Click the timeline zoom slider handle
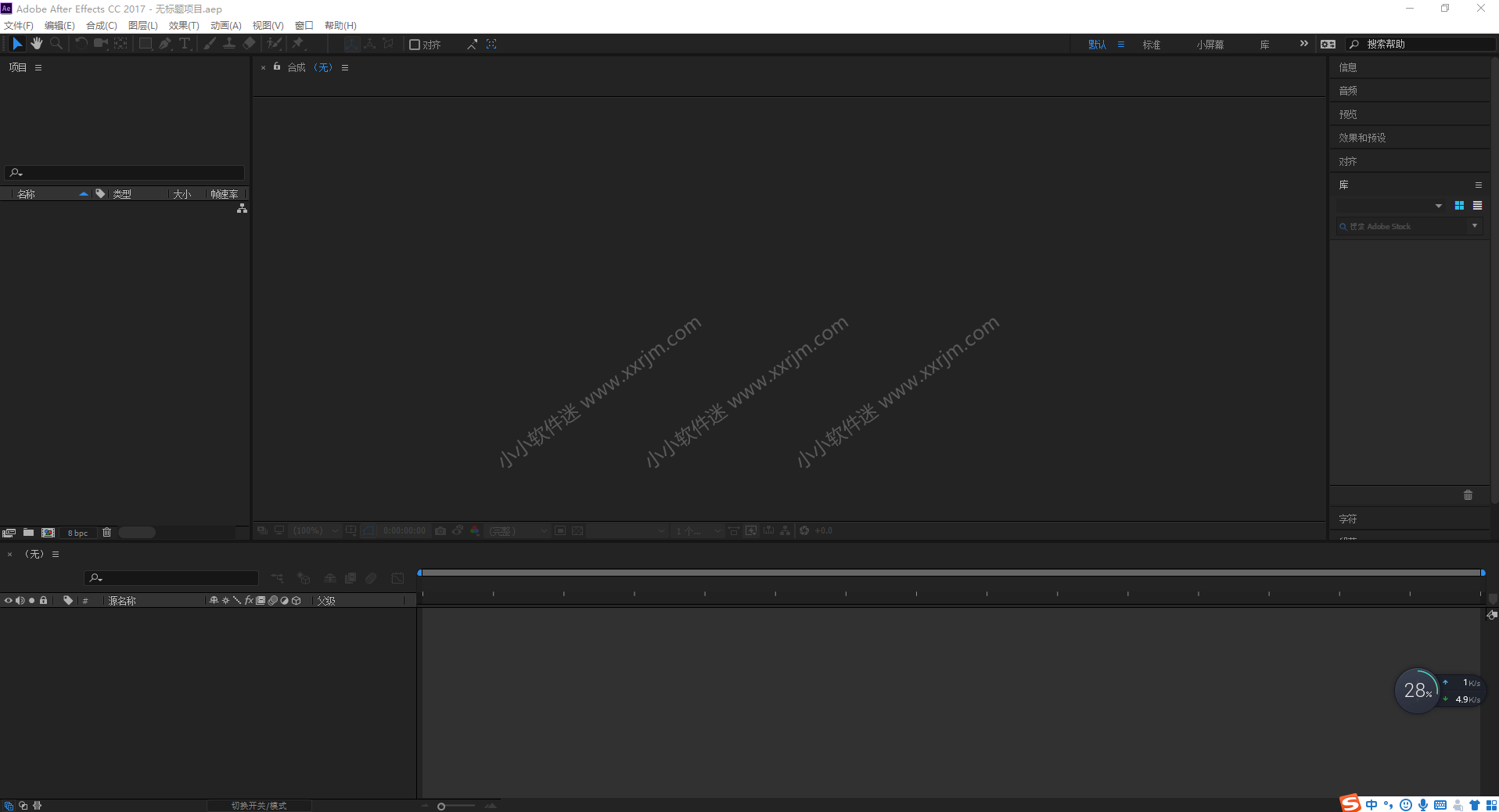 tap(441, 806)
